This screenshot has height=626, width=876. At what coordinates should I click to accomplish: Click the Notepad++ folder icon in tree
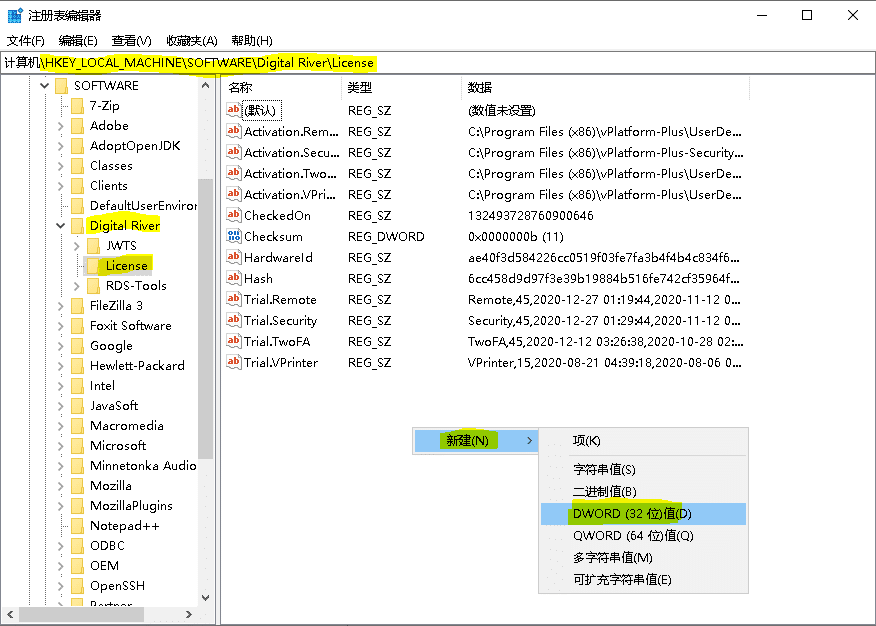[78, 526]
